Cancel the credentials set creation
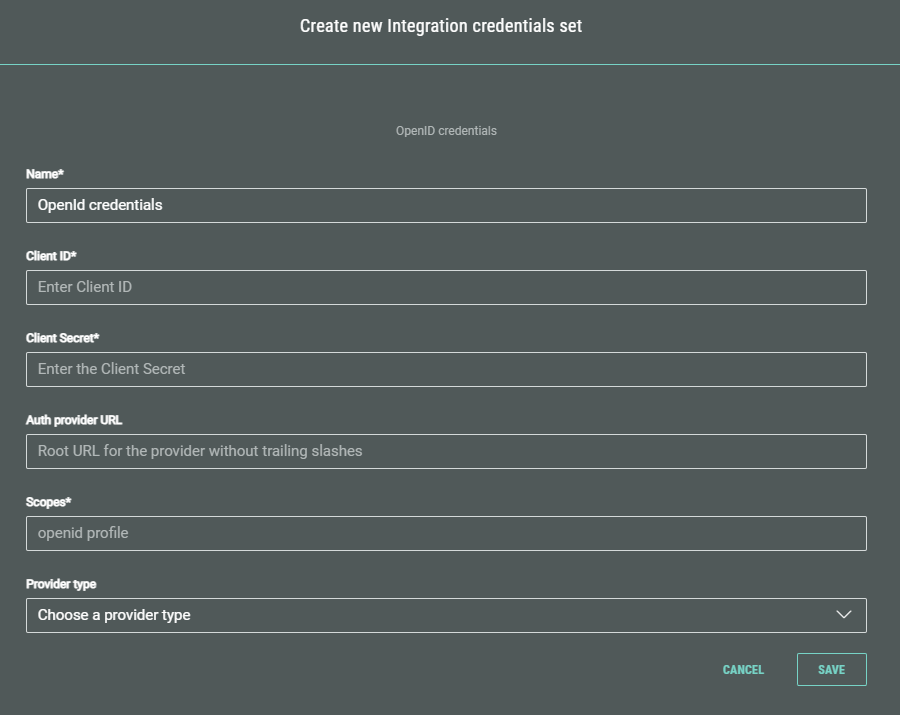 pos(743,670)
